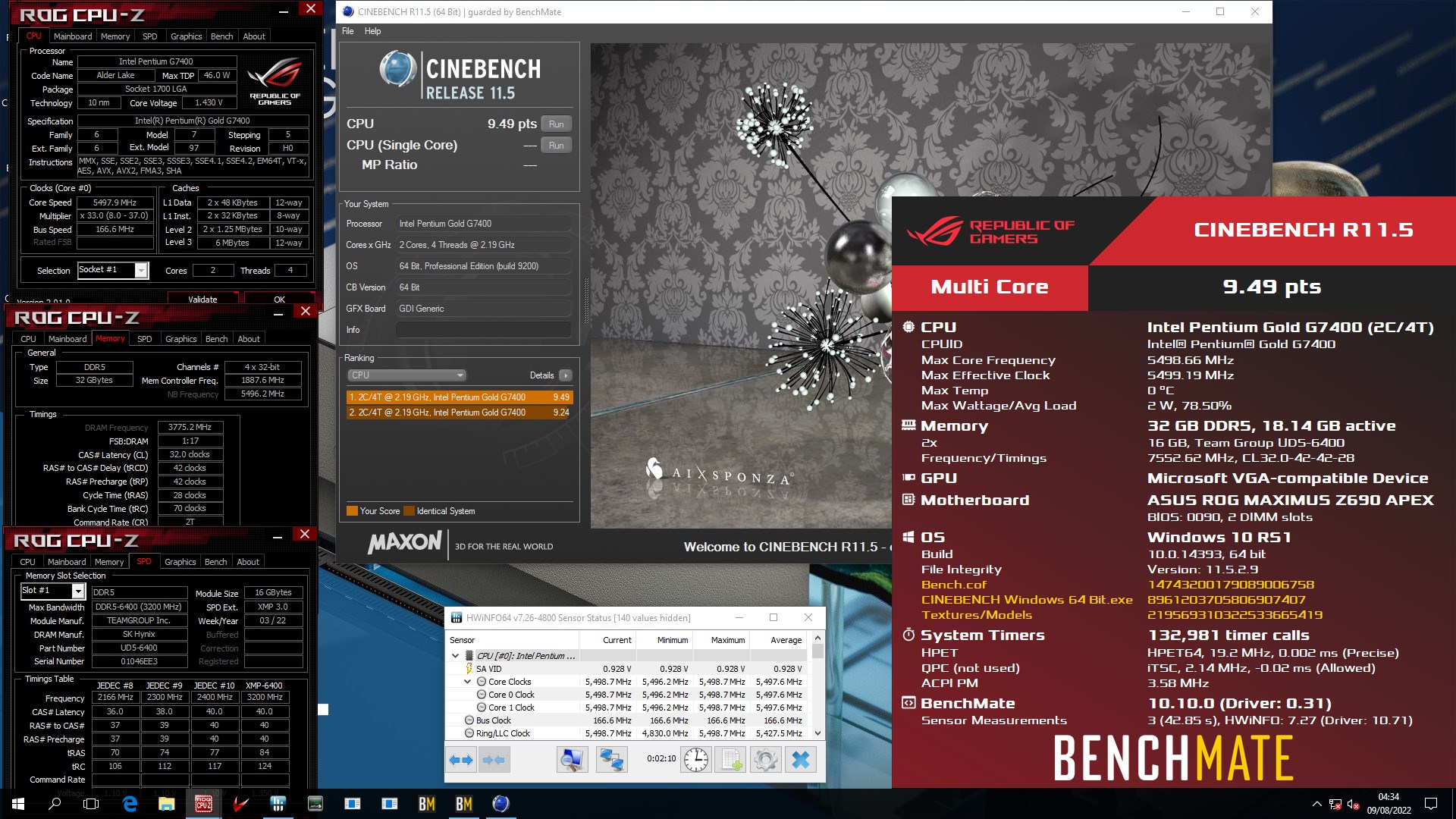Open Cinebench File menu
The height and width of the screenshot is (819, 1456).
tap(348, 31)
